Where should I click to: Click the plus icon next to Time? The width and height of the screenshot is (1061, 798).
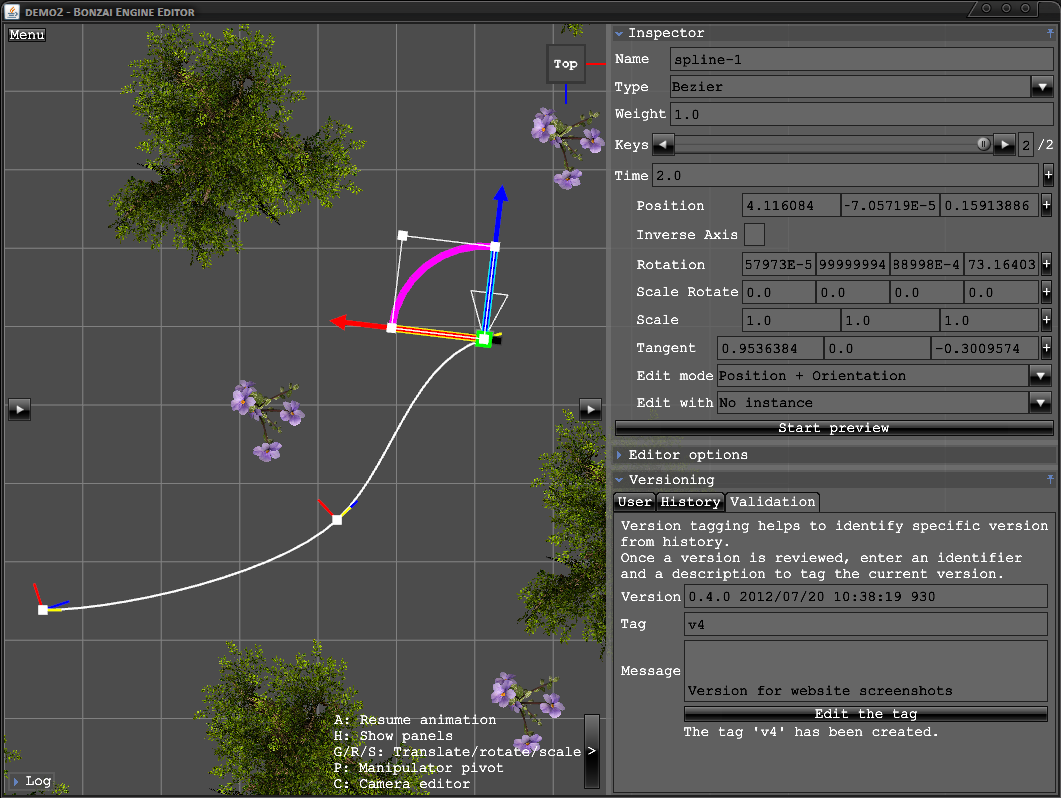[x=1047, y=175]
